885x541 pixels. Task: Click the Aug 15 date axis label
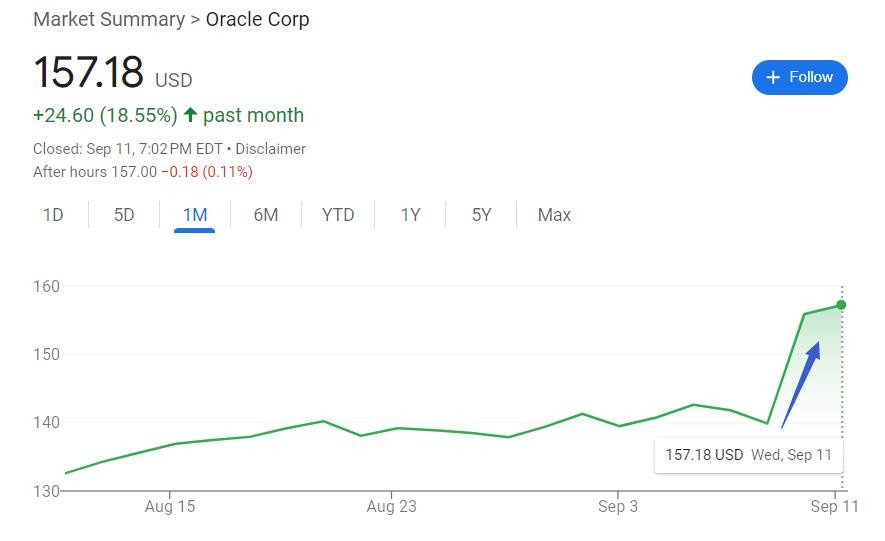[170, 507]
